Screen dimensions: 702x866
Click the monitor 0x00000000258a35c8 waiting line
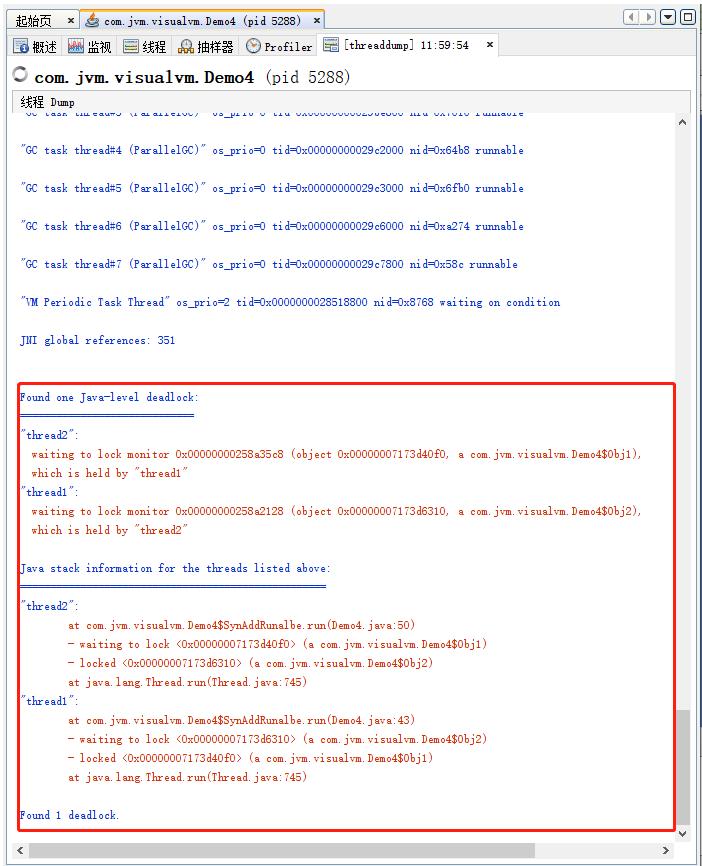coord(336,455)
